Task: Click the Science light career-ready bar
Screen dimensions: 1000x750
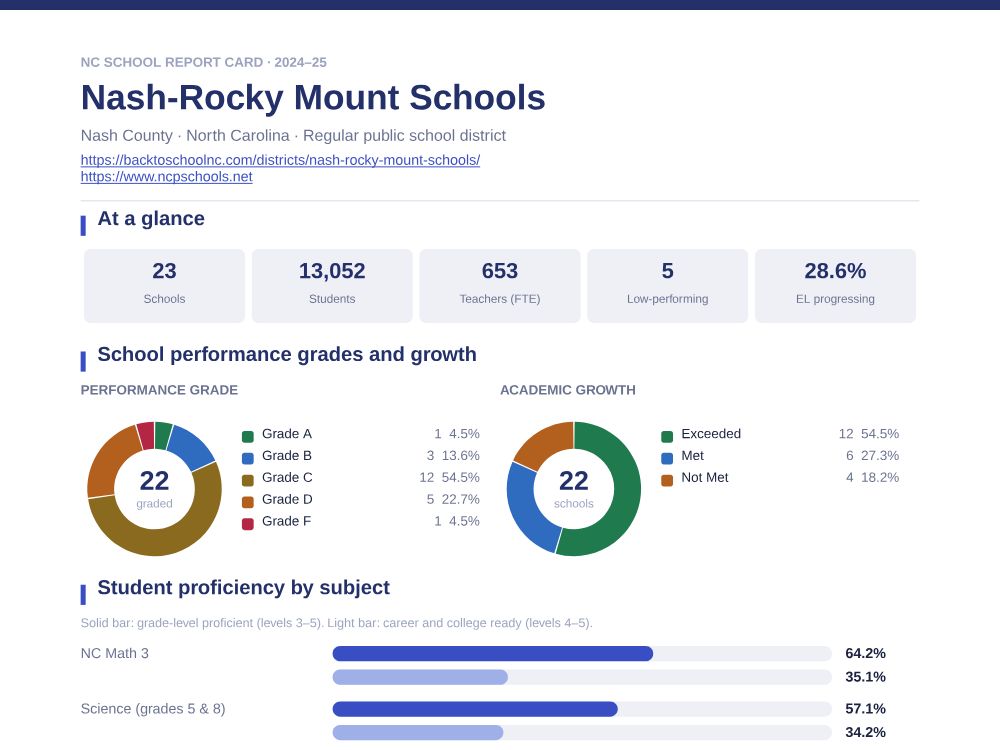Action: point(418,733)
